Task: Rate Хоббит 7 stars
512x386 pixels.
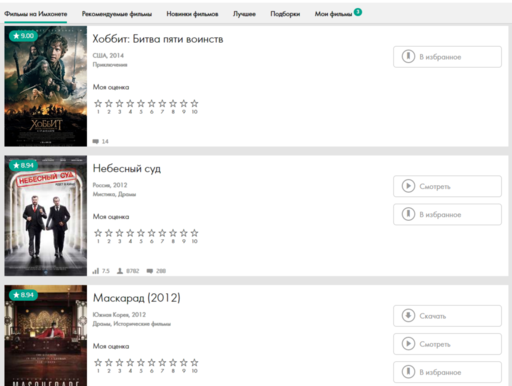Action: 162,104
